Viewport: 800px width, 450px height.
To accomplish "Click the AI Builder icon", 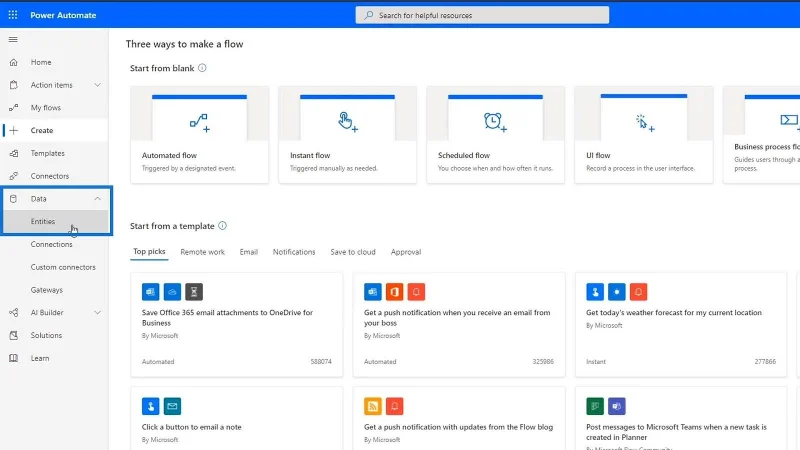I will [x=14, y=313].
